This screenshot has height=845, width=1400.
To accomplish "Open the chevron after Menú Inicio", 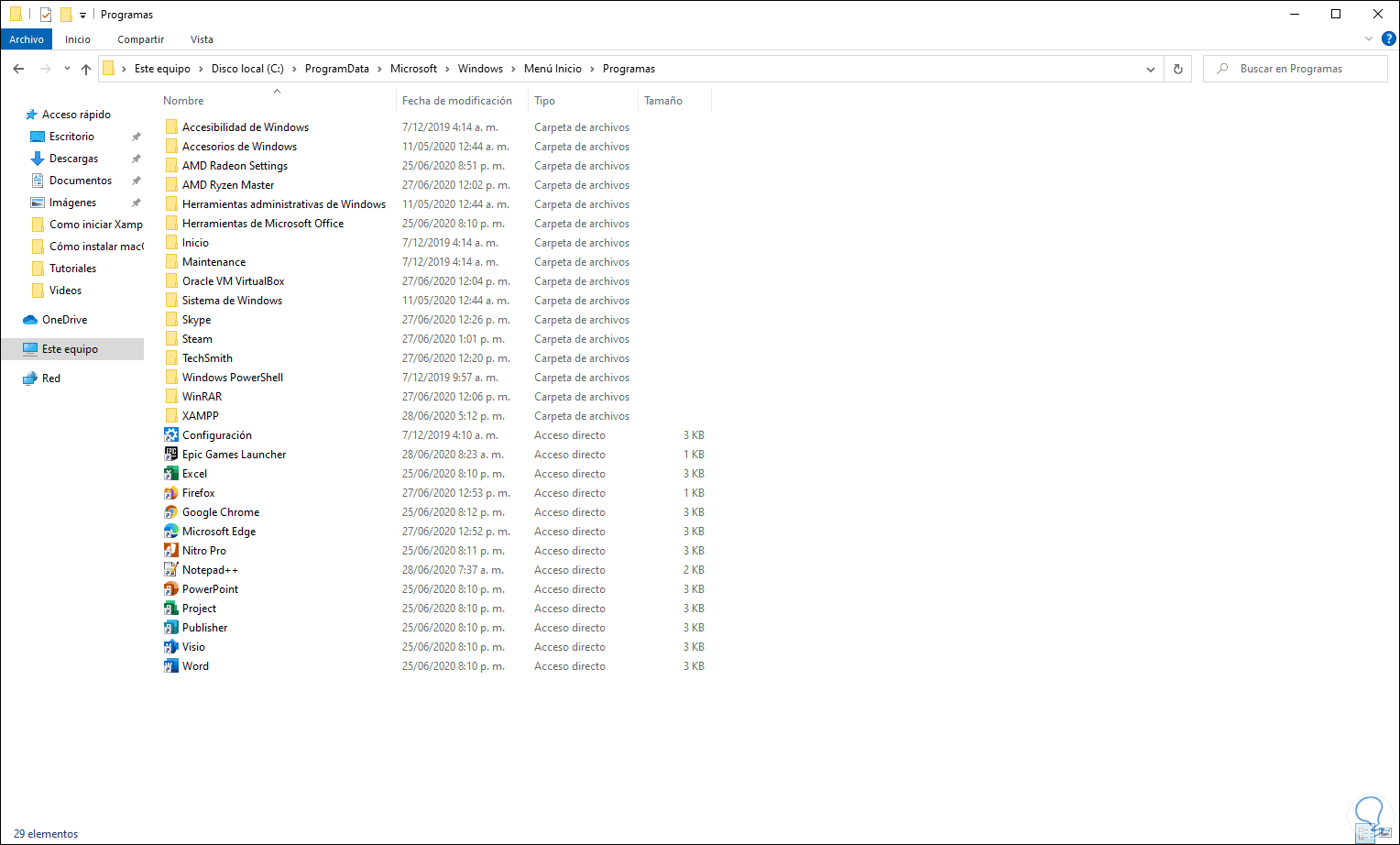I will (x=592, y=69).
